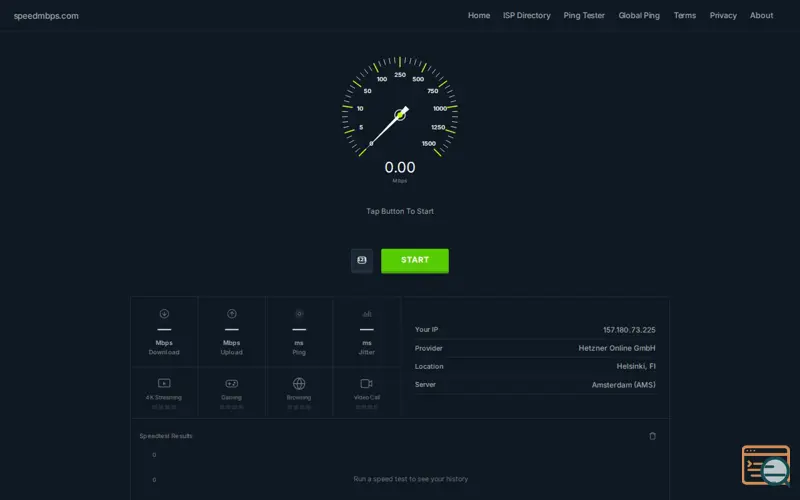Open the floating terminal window widget icon
Viewport: 800px width, 500px height.
point(766,465)
